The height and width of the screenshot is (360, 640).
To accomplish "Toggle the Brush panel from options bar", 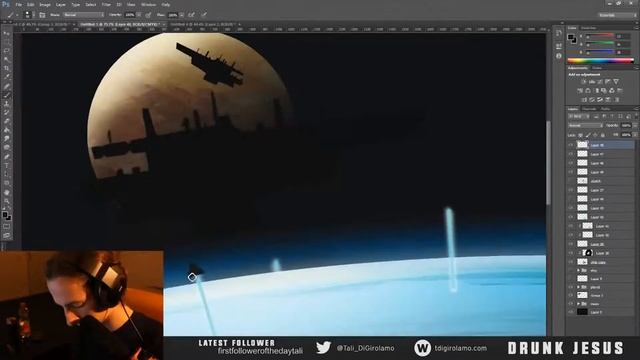I will [x=42, y=15].
